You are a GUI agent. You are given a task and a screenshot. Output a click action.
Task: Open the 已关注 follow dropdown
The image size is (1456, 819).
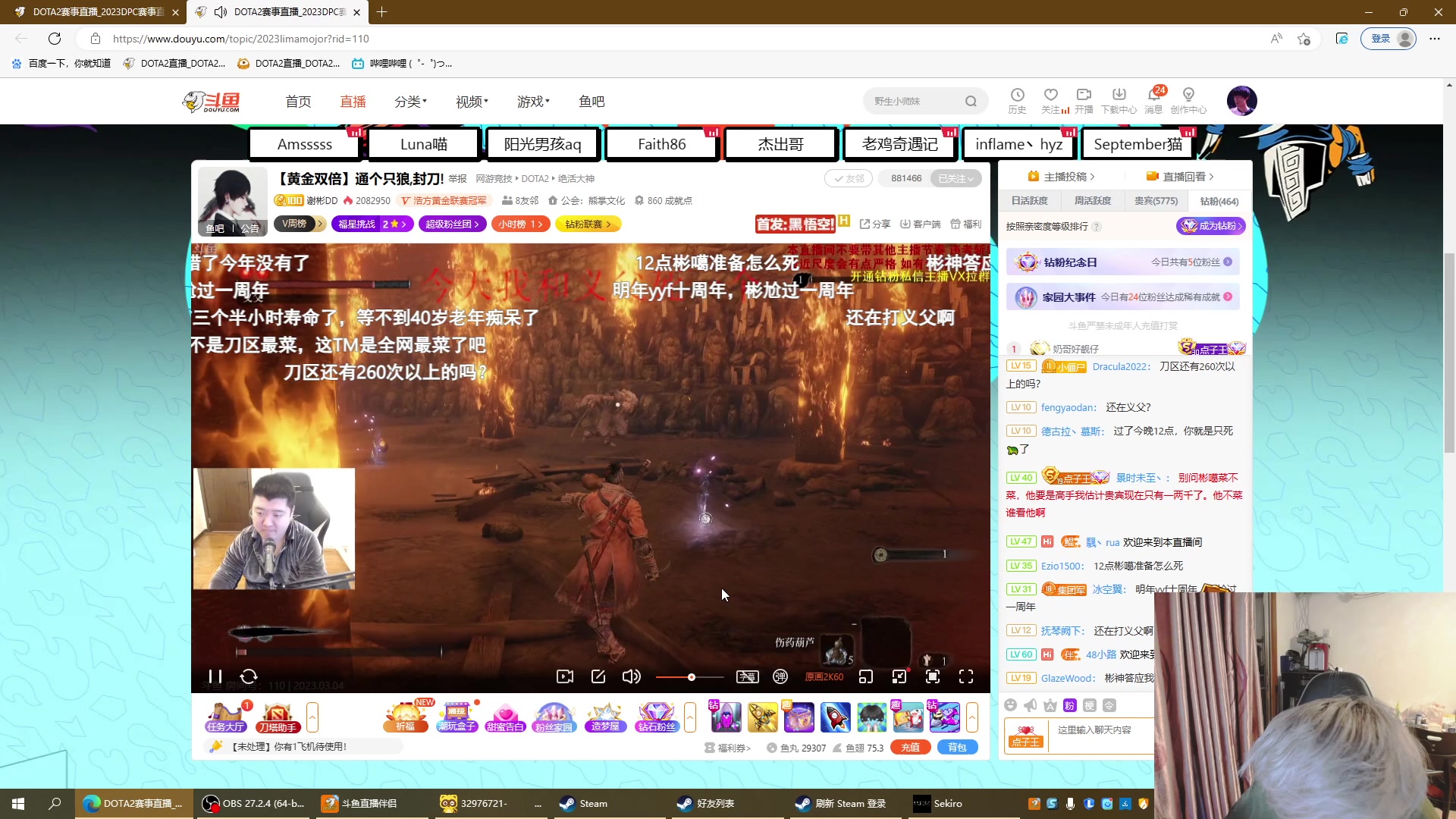955,178
